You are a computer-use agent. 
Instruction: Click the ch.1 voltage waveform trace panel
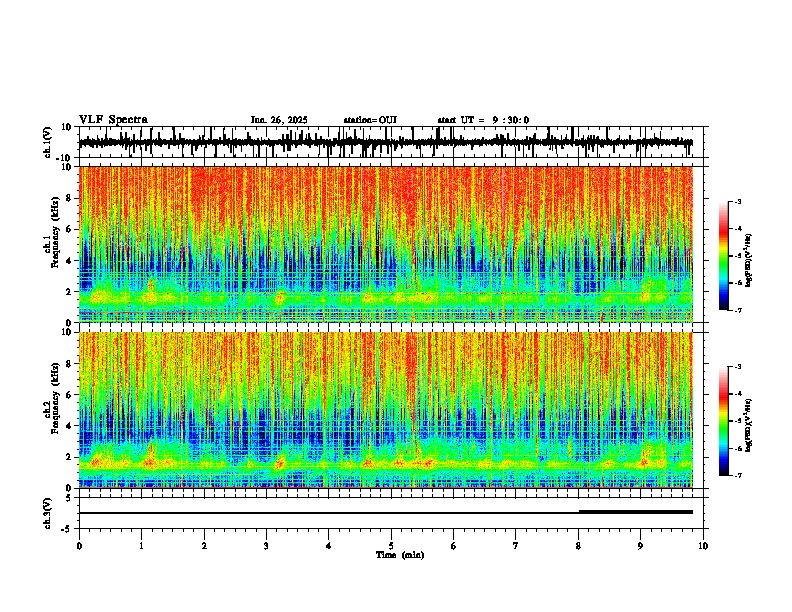[x=393, y=142]
